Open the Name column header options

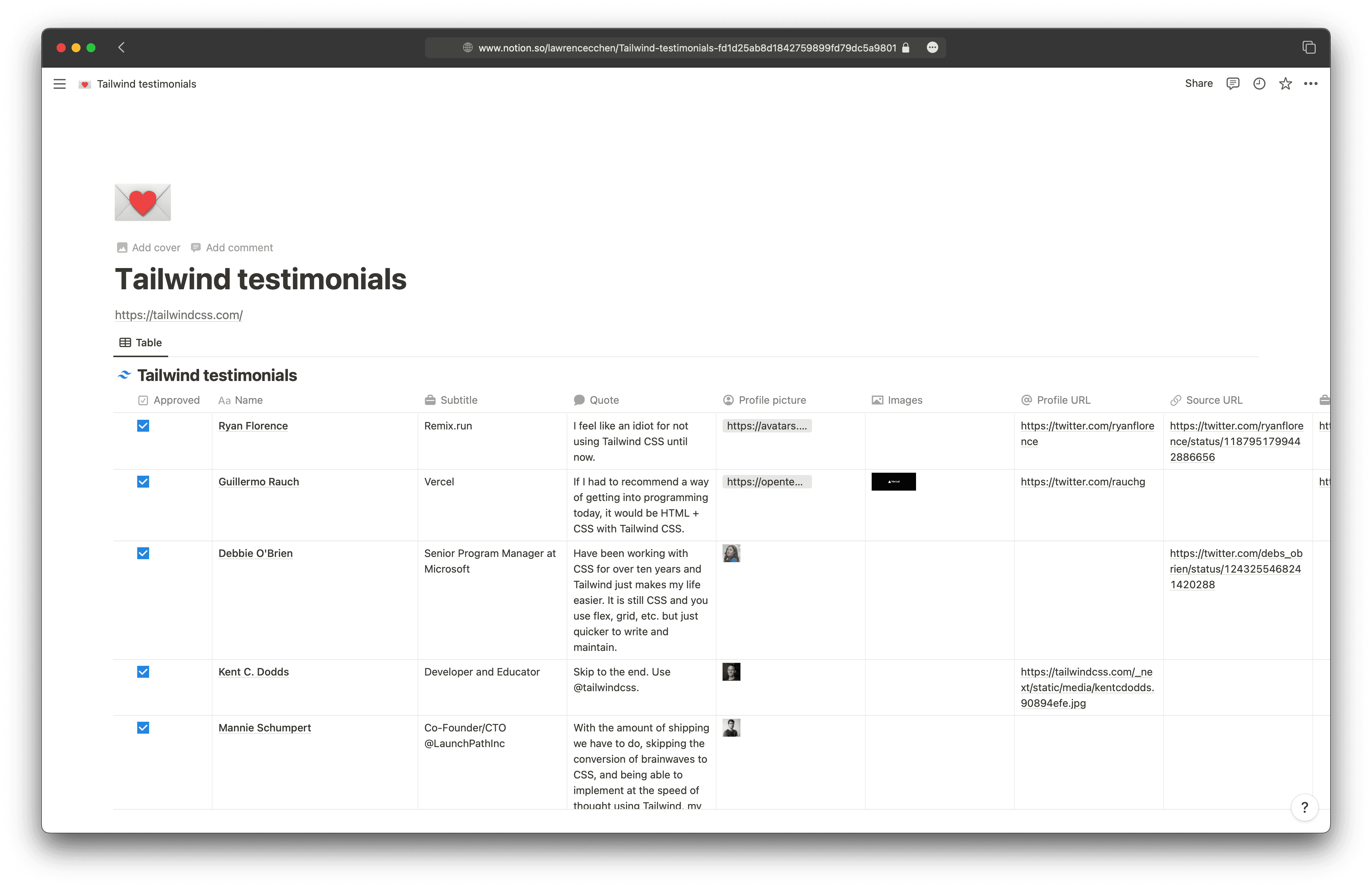[x=248, y=399]
